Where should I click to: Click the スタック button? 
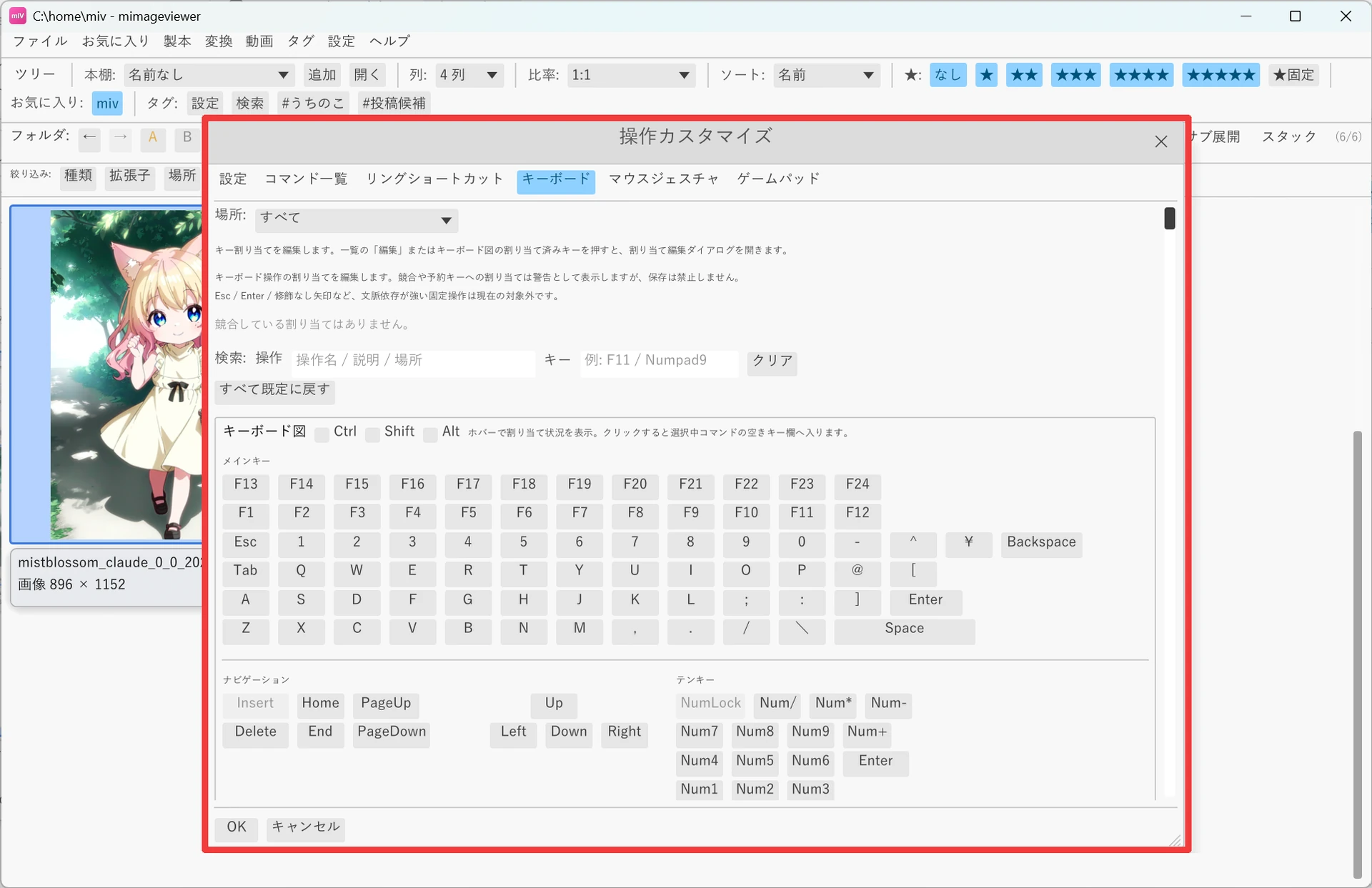click(1288, 137)
